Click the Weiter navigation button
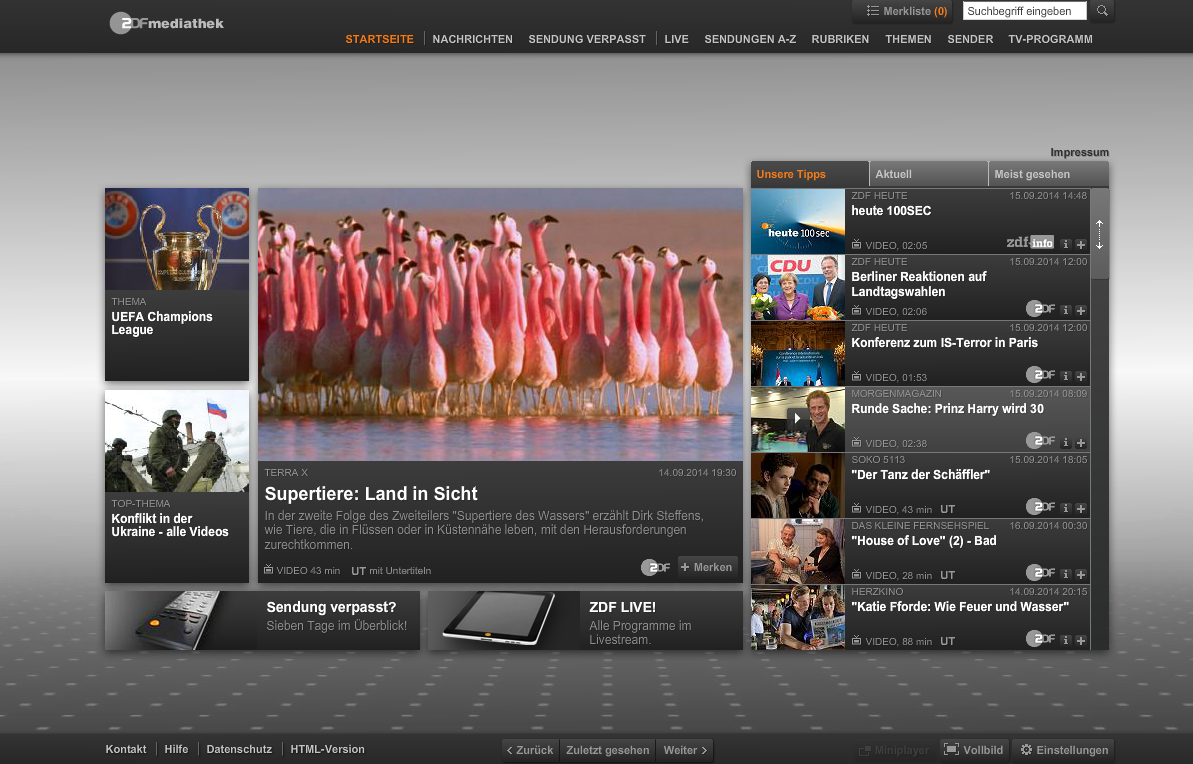 click(x=685, y=750)
